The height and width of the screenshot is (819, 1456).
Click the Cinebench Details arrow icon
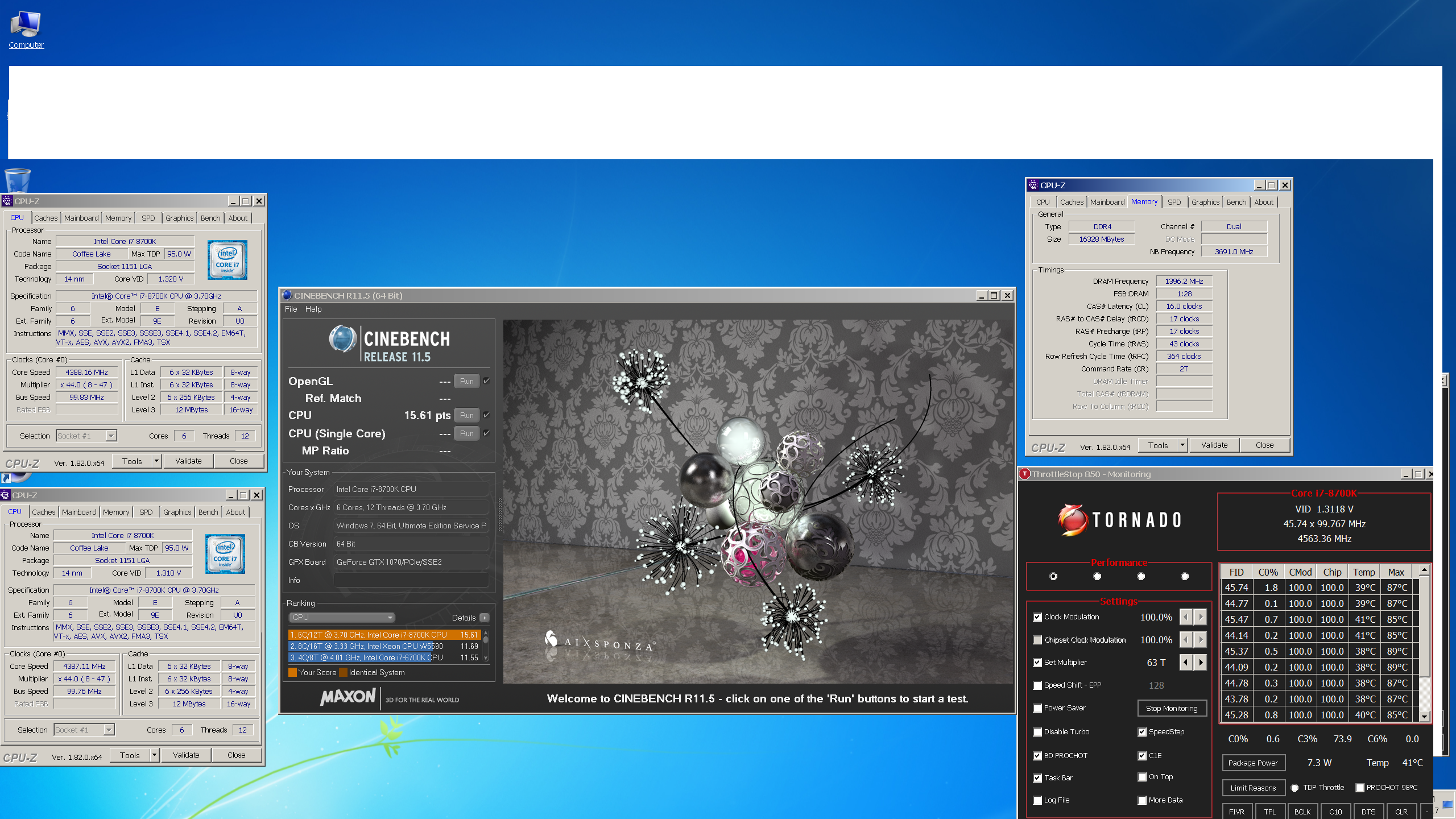click(x=484, y=618)
